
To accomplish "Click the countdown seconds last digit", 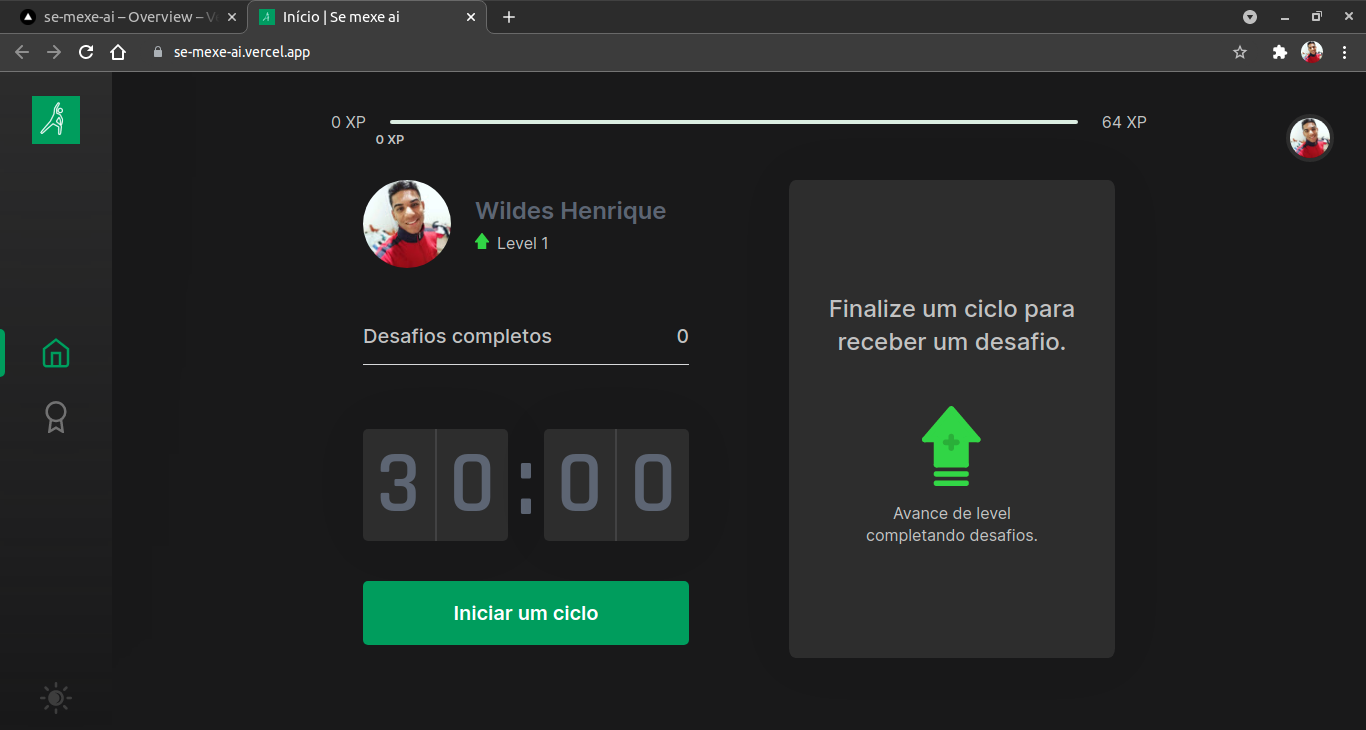I will pyautogui.click(x=653, y=485).
